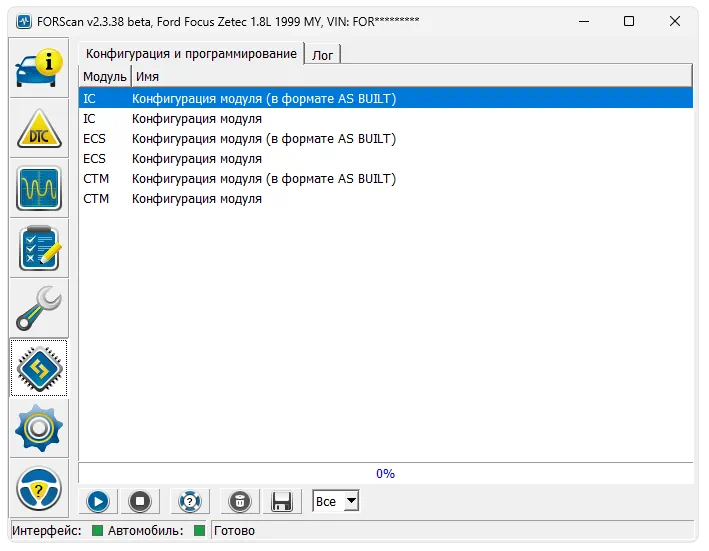709x551 pixels.
Task: Sort by the 'Модуль' column header
Action: click(104, 76)
